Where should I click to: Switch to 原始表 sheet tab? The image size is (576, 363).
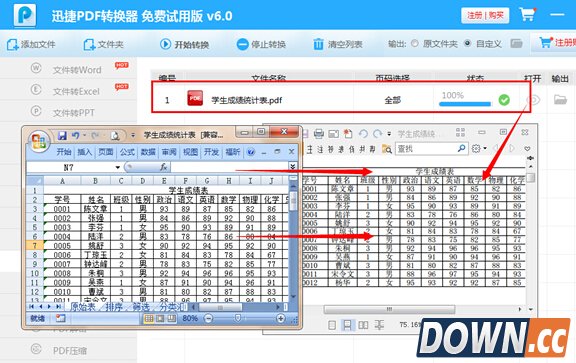click(x=82, y=307)
